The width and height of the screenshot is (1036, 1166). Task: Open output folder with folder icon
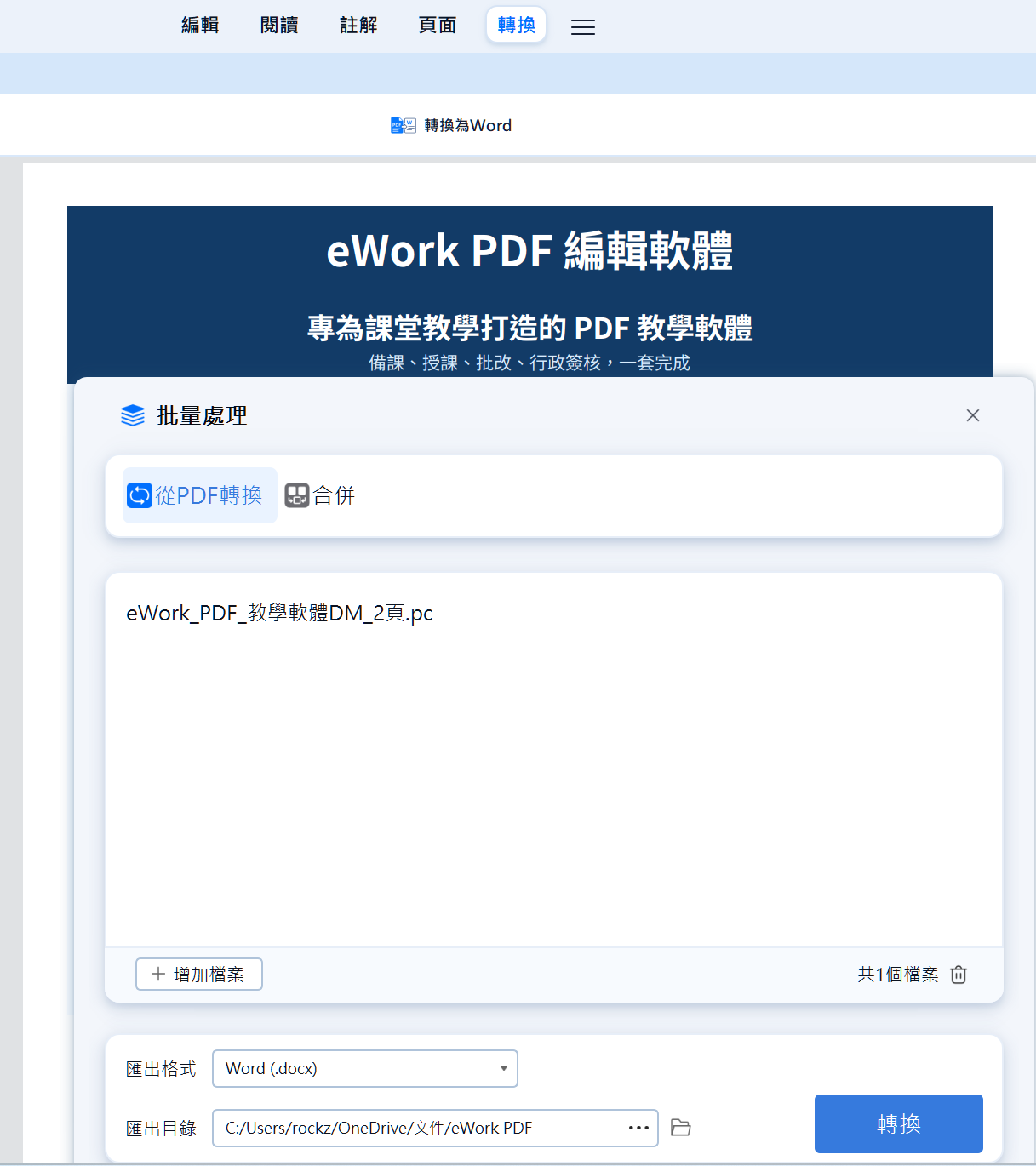click(x=680, y=1128)
